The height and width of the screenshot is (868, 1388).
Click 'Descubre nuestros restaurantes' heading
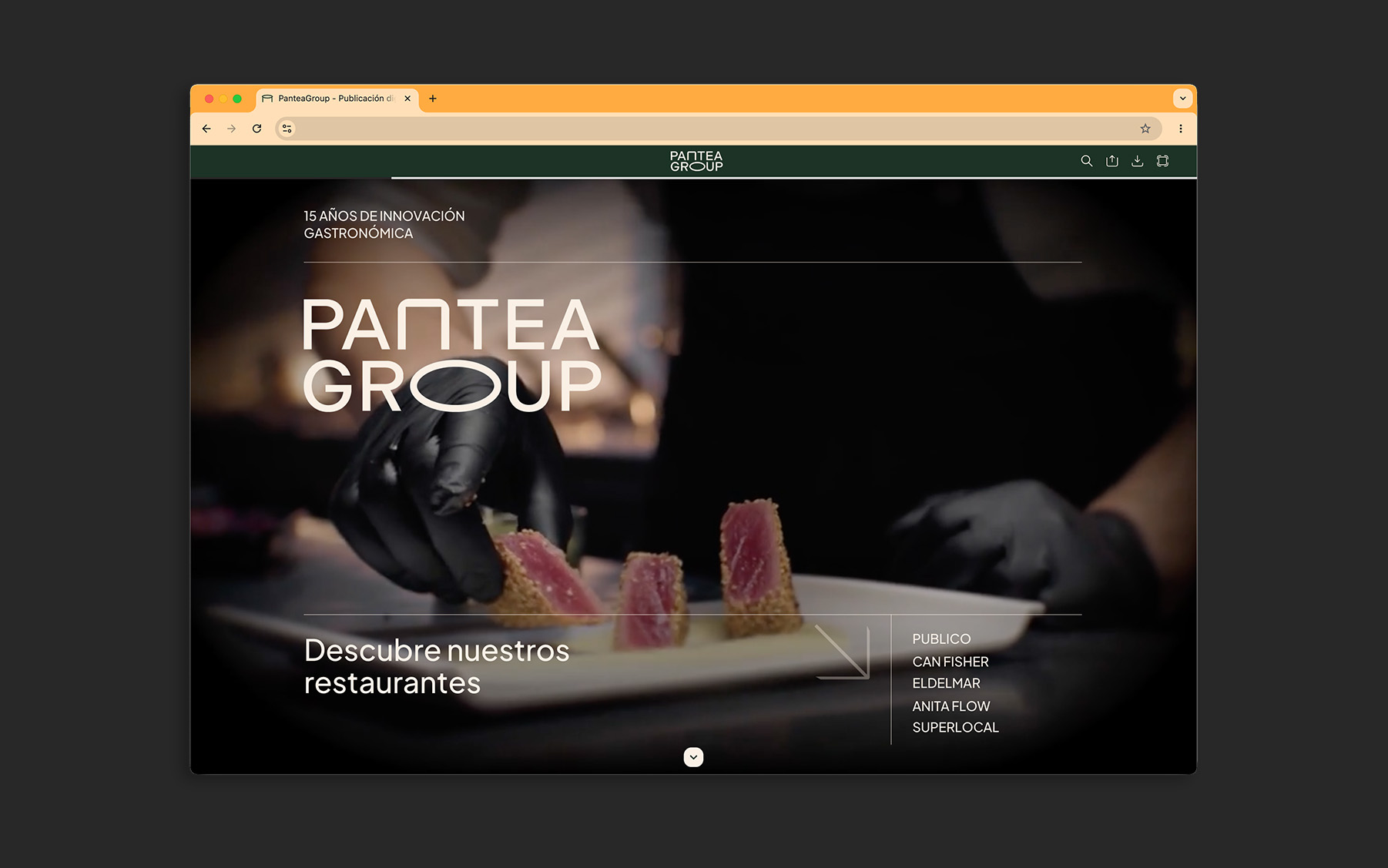pyautogui.click(x=437, y=667)
